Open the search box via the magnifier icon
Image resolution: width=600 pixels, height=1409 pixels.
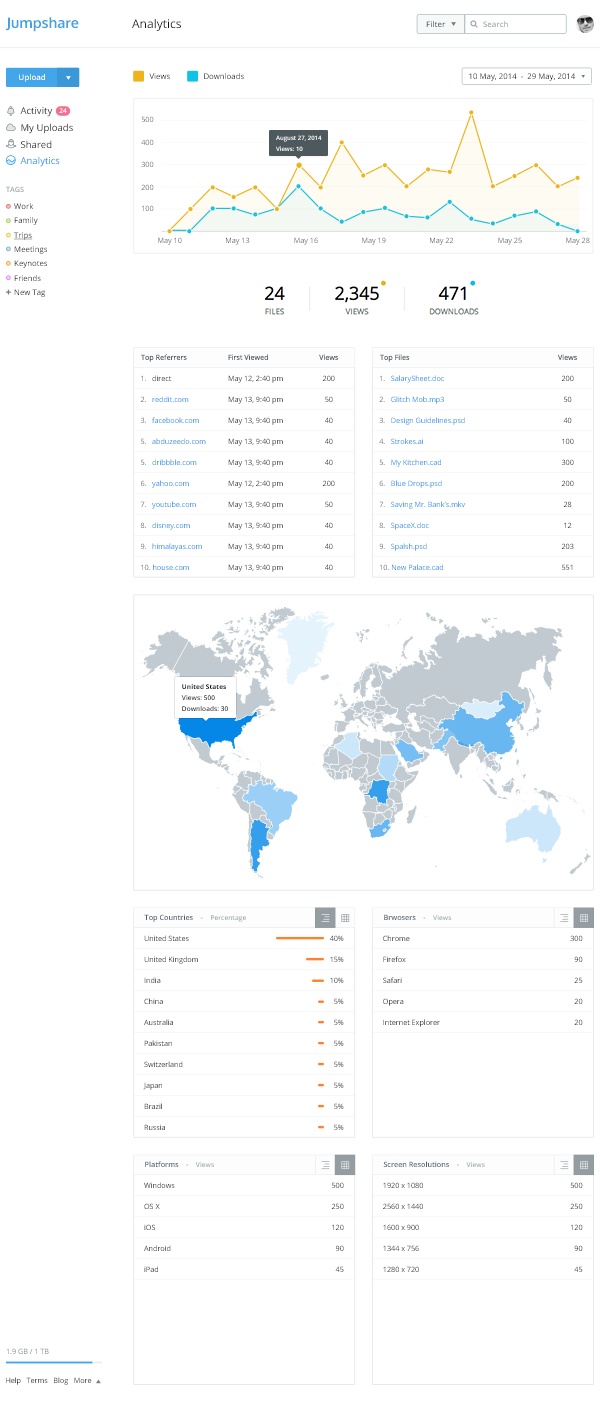click(475, 23)
